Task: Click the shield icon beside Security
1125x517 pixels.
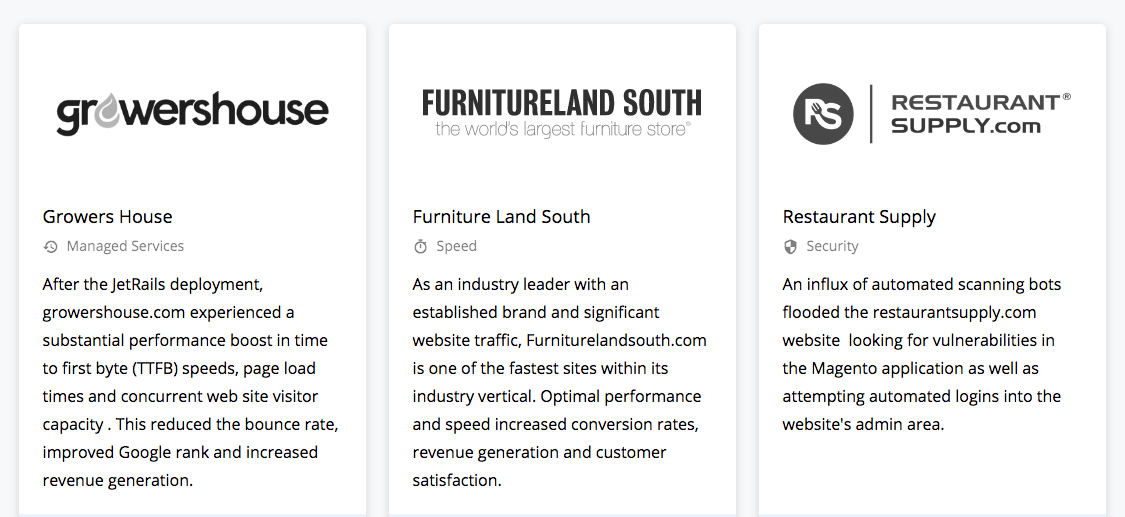Action: tap(790, 247)
